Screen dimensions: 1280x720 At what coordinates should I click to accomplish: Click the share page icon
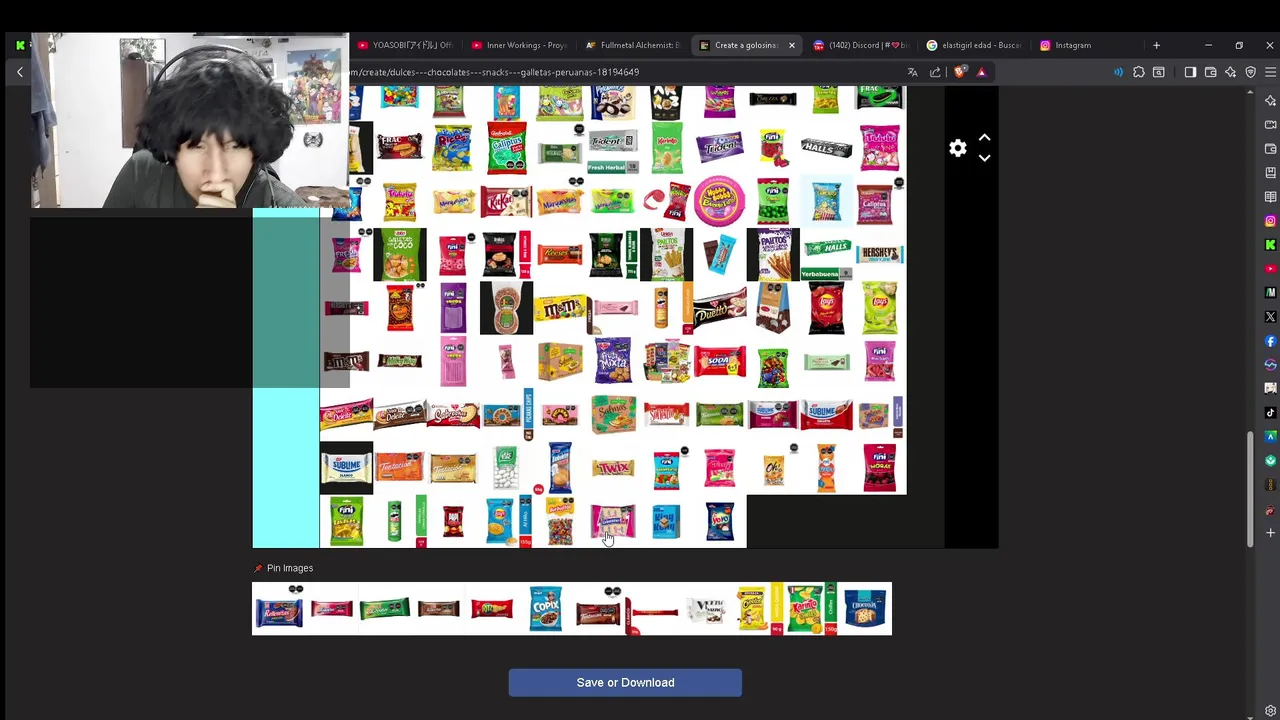[935, 72]
